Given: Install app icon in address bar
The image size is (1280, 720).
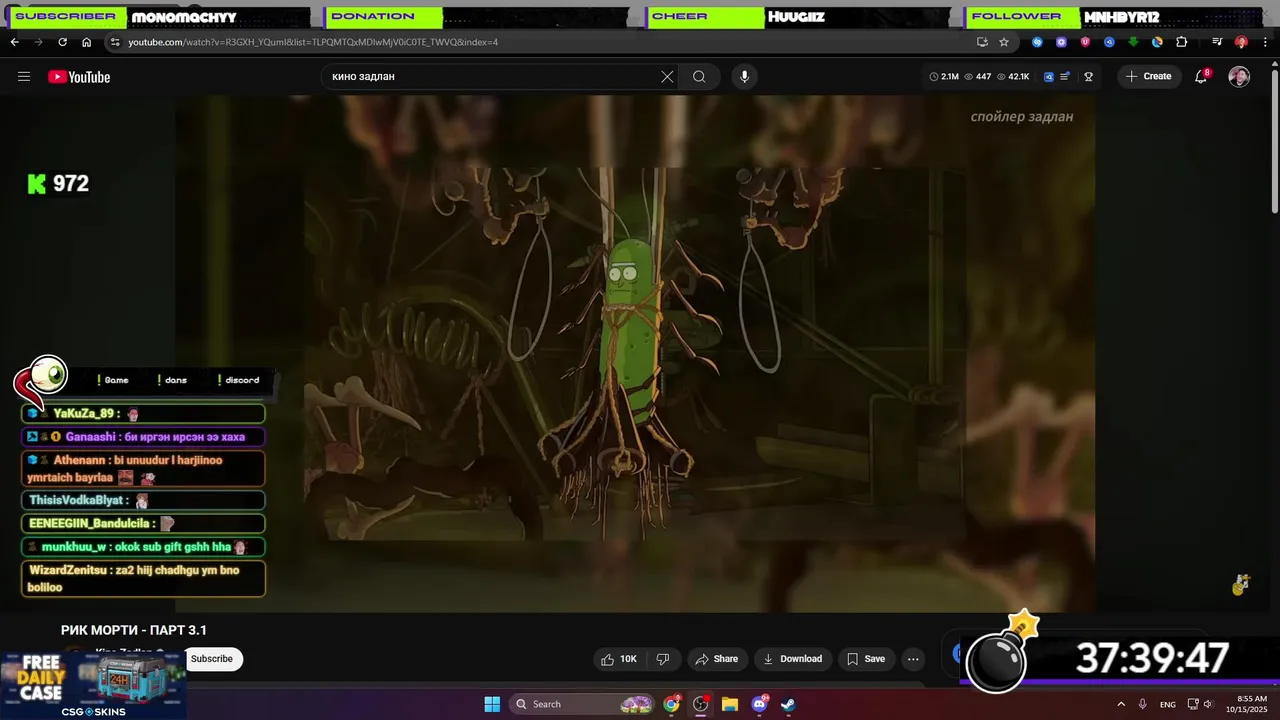Looking at the screenshot, I should click(982, 42).
